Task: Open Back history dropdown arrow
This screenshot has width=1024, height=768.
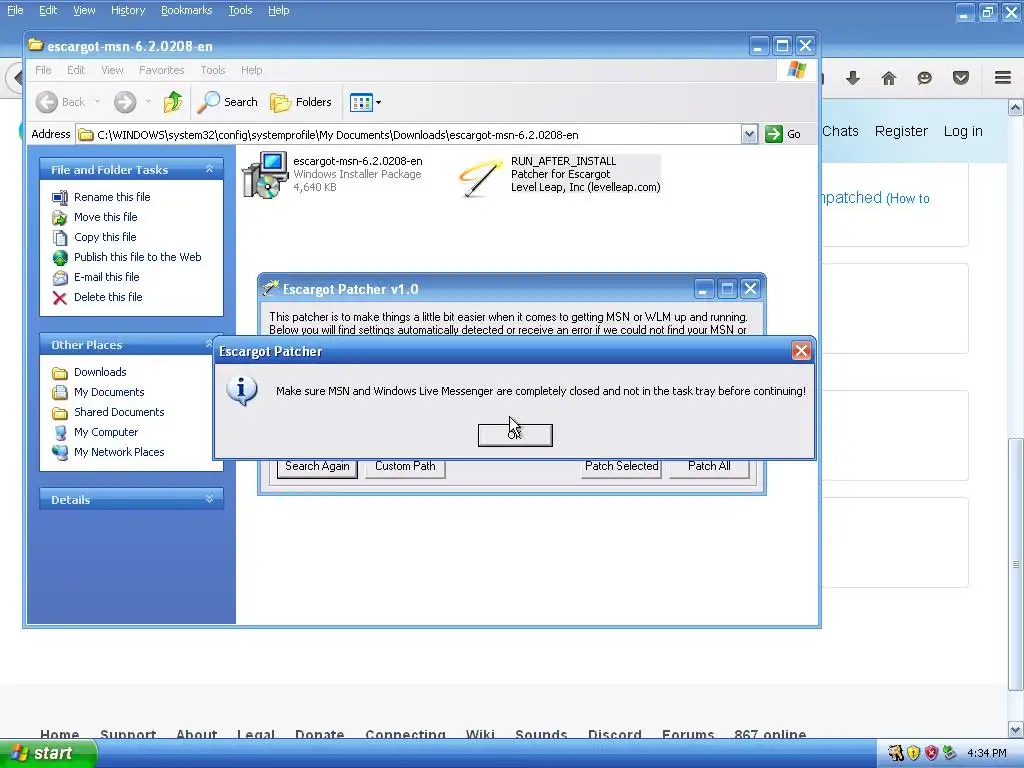Action: pyautogui.click(x=97, y=102)
